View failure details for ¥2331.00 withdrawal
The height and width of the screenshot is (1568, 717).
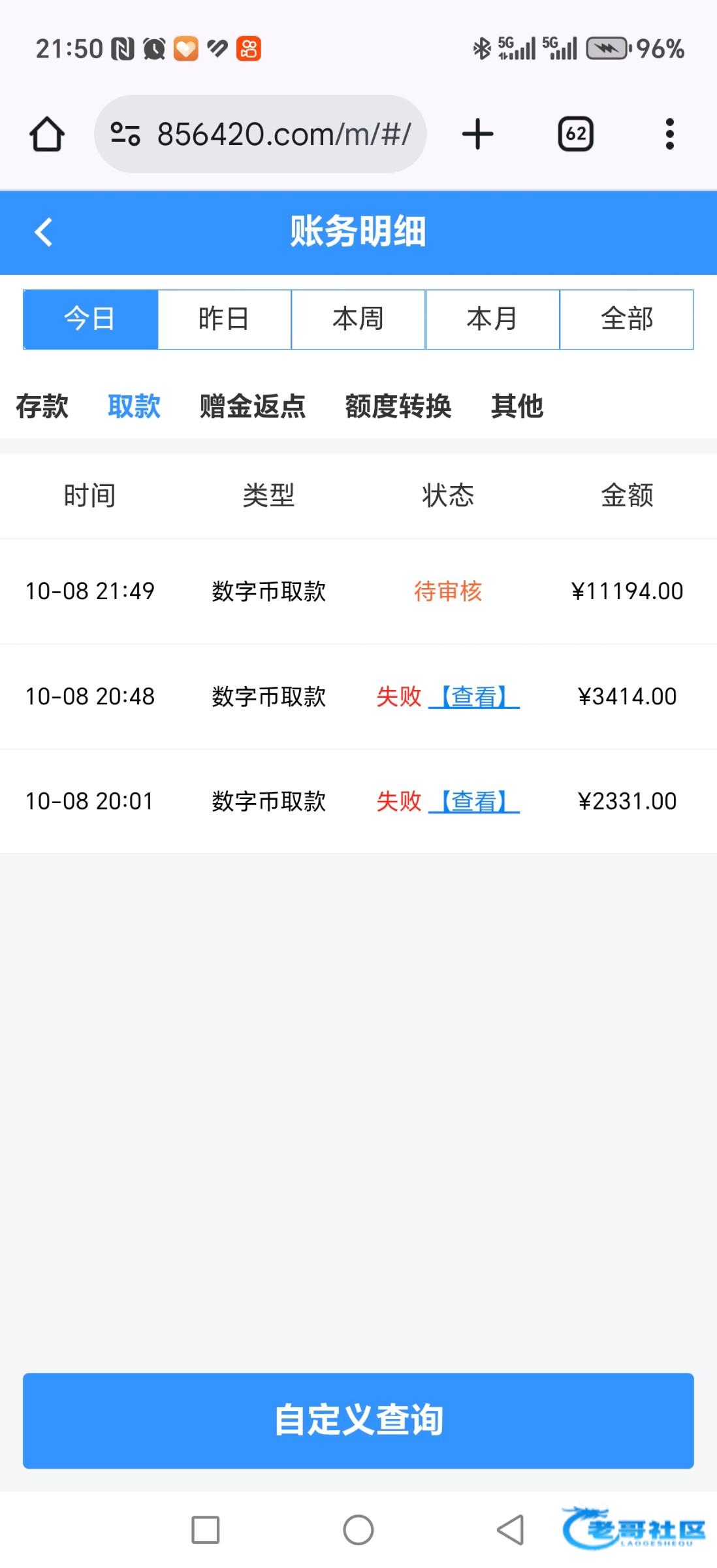click(x=474, y=802)
